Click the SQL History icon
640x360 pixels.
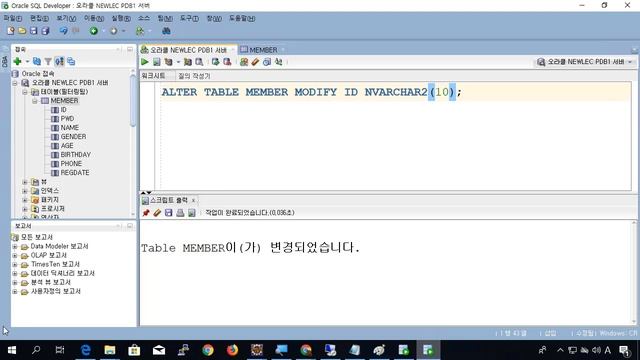click(x=267, y=62)
